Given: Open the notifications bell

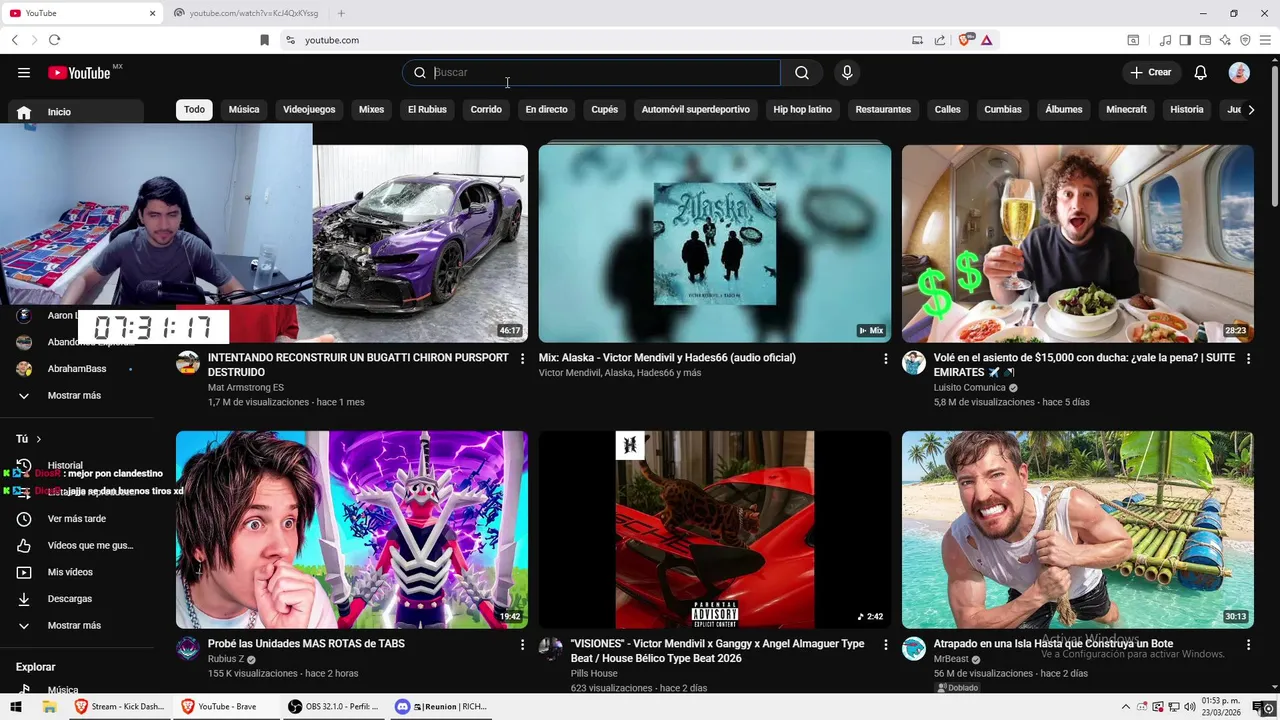Looking at the screenshot, I should click(x=1201, y=72).
